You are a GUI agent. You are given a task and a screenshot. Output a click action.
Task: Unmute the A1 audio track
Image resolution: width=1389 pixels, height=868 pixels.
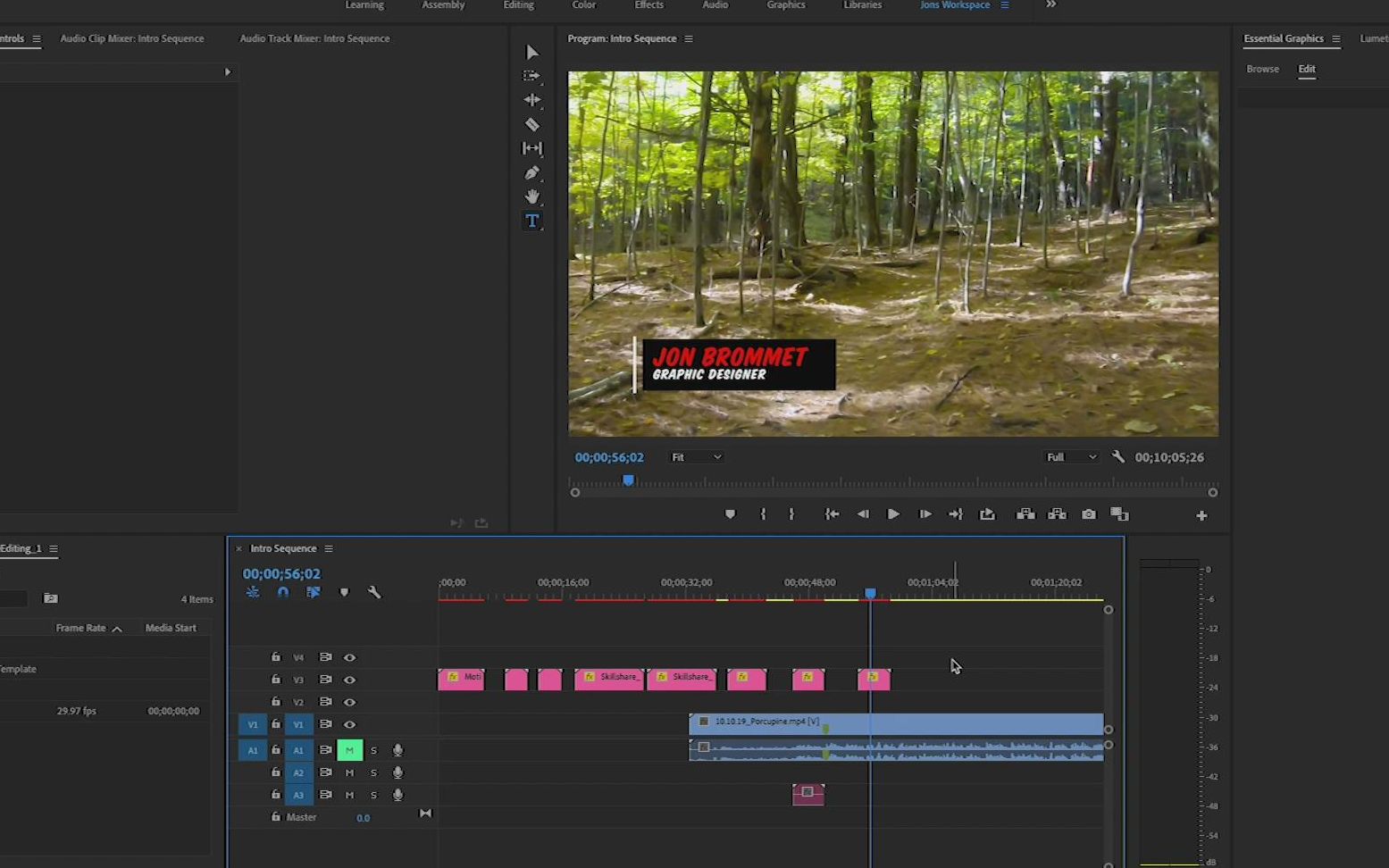(349, 750)
